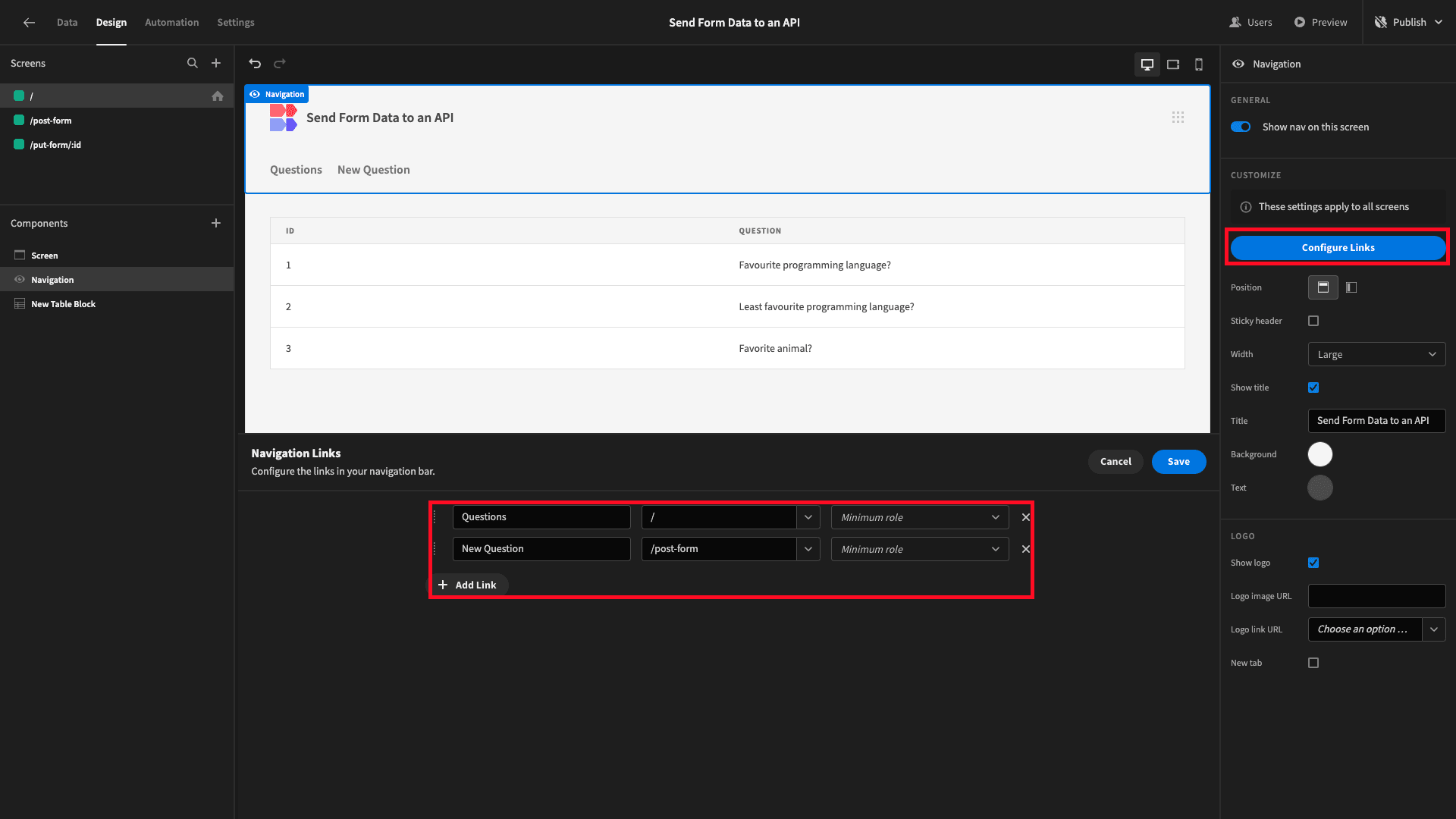Enable New tab checkbox

(x=1313, y=663)
